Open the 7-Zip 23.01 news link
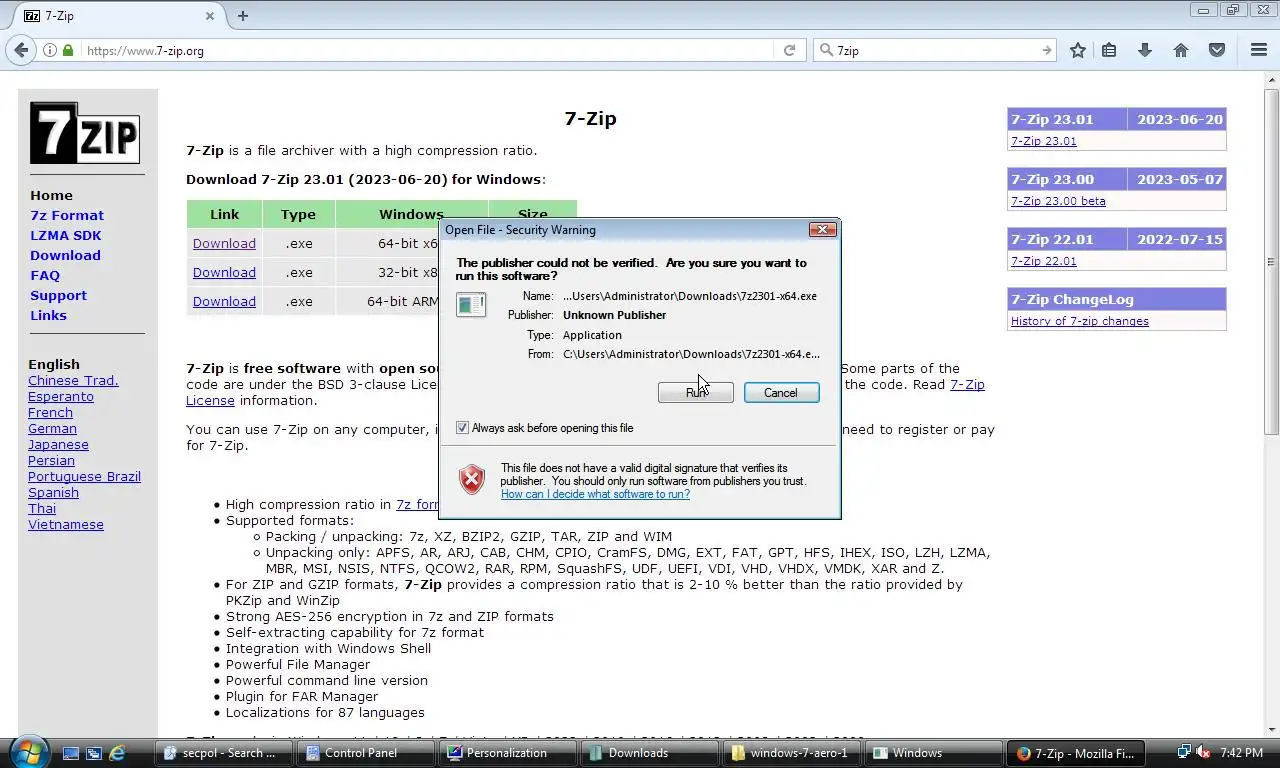Image resolution: width=1280 pixels, height=768 pixels. point(1044,141)
